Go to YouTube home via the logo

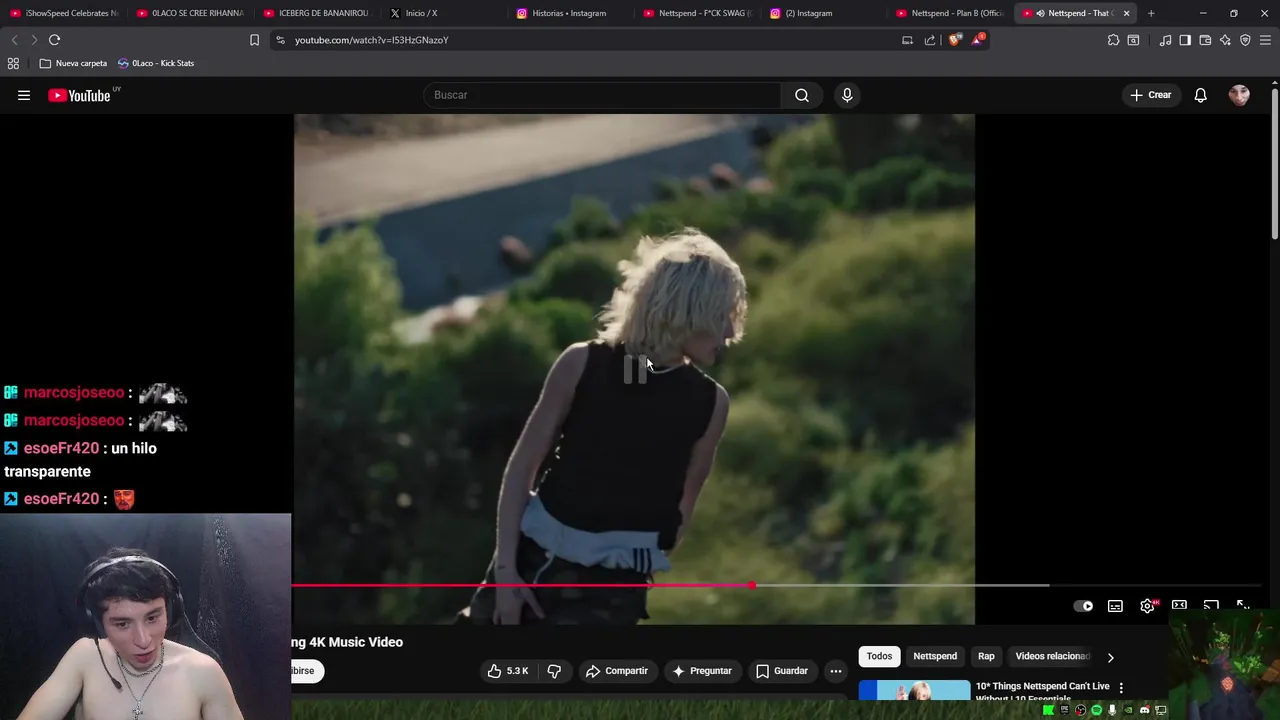pos(79,95)
